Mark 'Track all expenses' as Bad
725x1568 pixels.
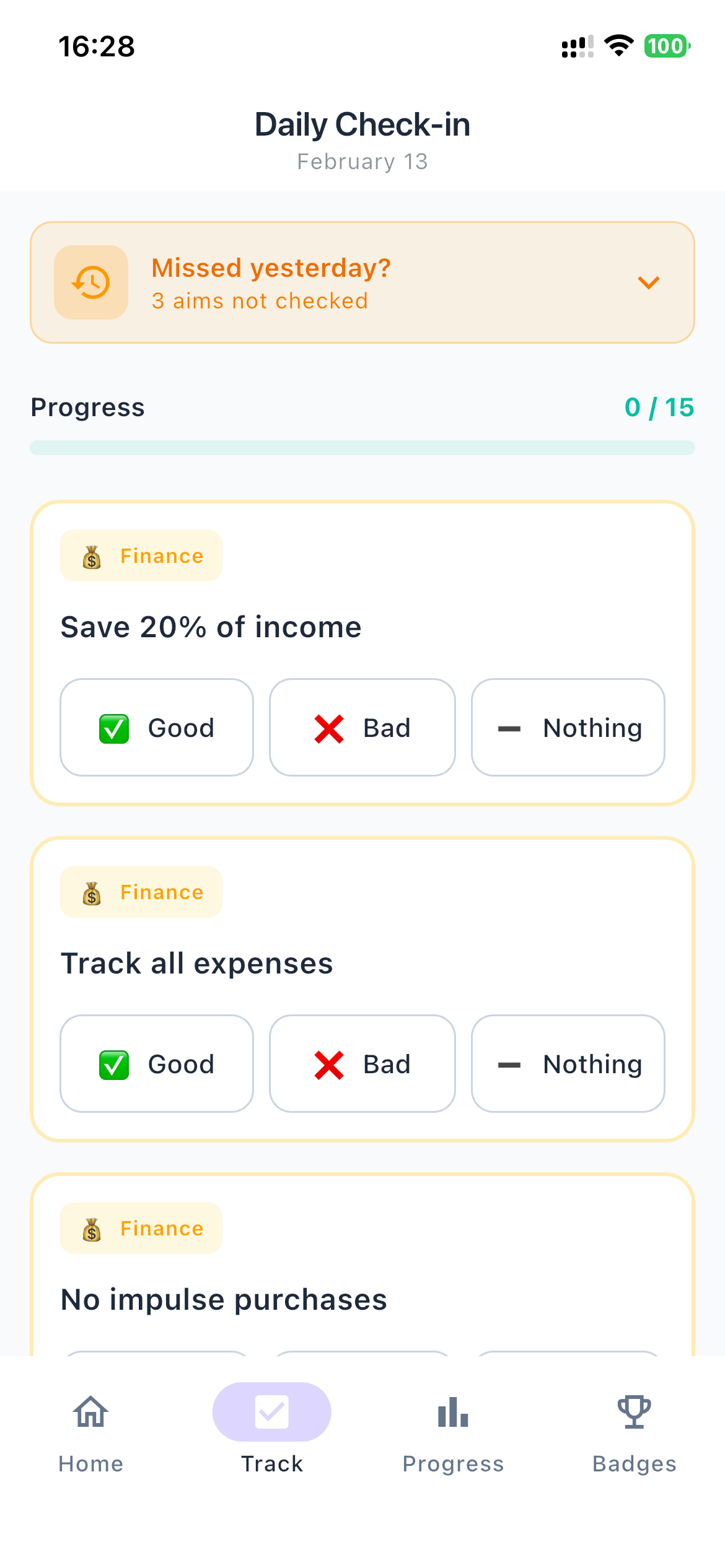click(x=361, y=1064)
